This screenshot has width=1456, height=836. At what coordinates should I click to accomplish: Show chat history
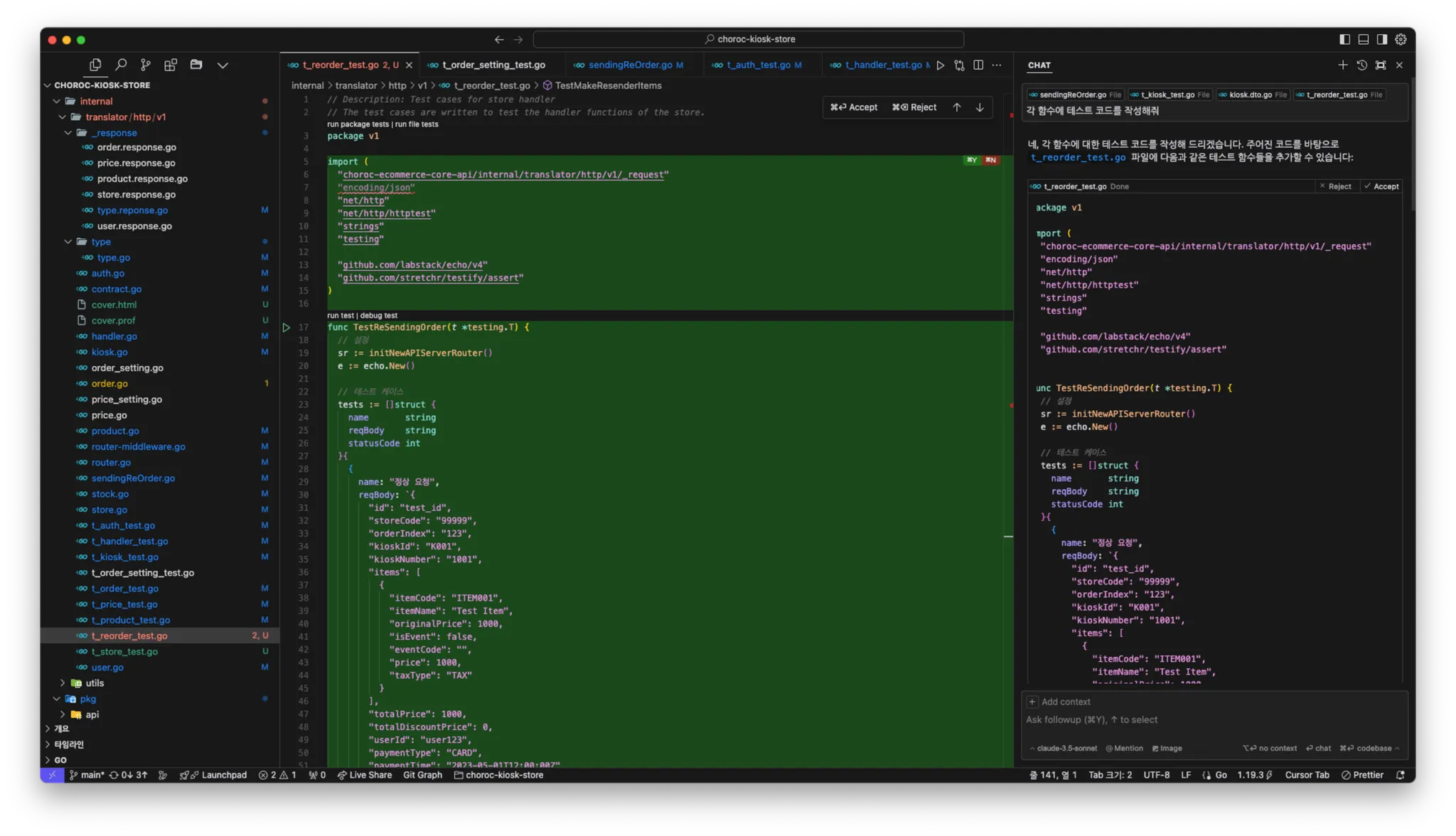[x=1361, y=65]
